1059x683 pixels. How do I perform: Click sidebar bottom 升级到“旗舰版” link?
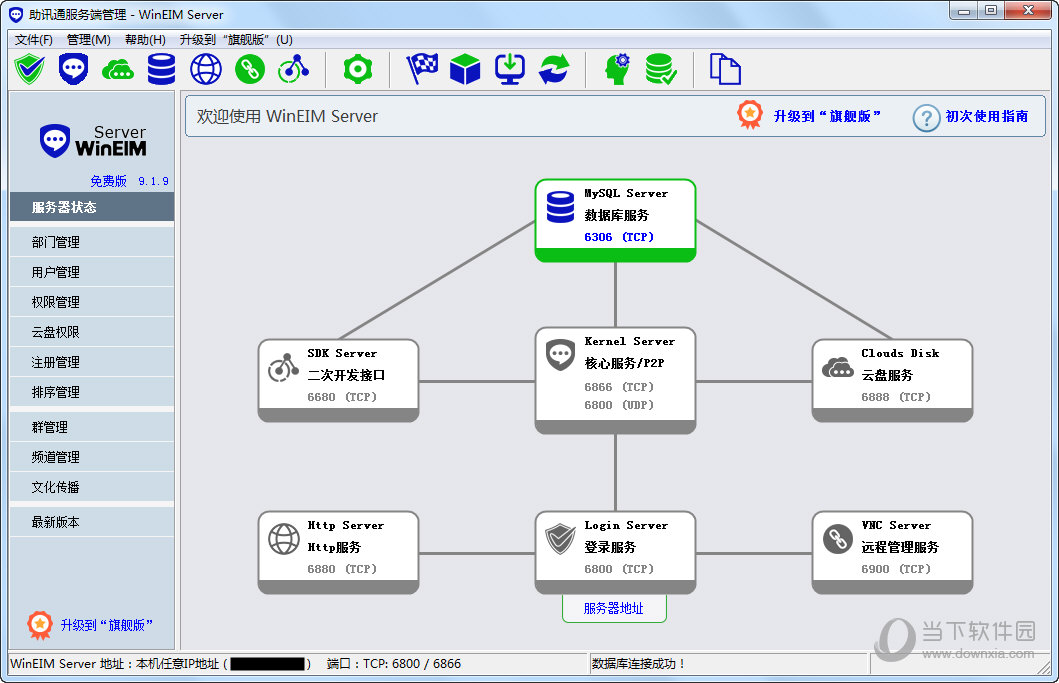[107, 625]
